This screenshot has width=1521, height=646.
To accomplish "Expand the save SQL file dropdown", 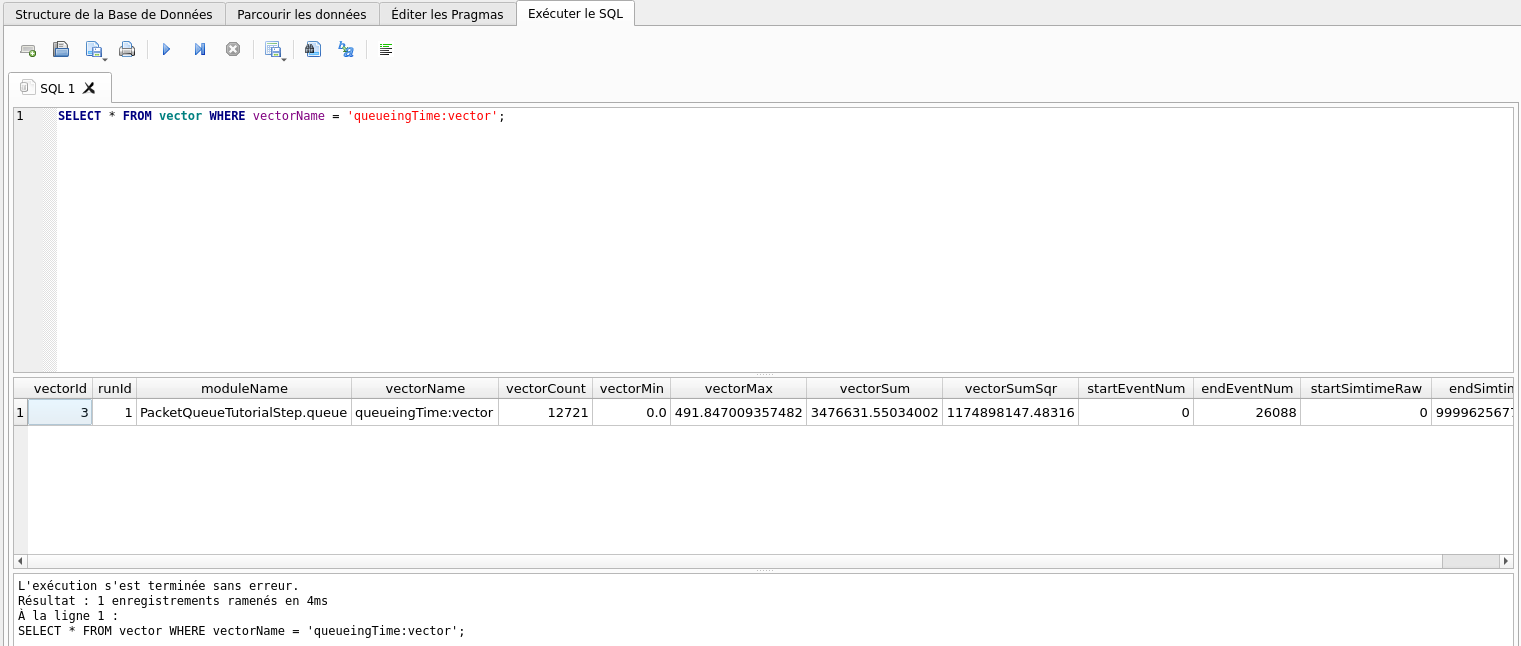I will (x=104, y=58).
